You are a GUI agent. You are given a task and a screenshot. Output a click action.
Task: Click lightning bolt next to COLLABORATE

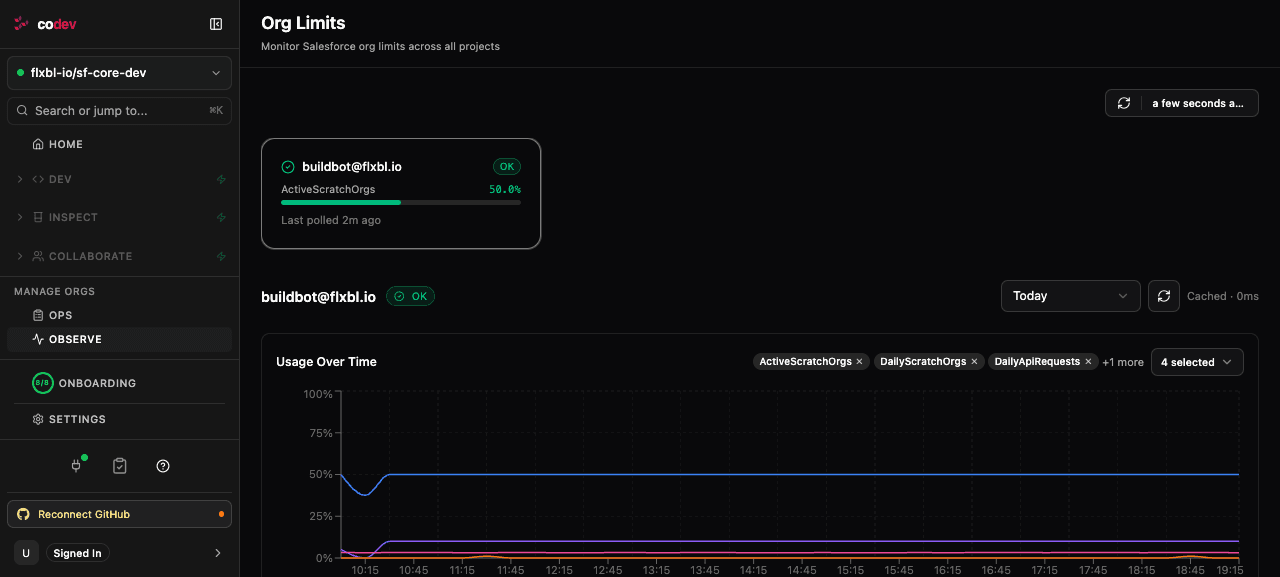click(221, 256)
